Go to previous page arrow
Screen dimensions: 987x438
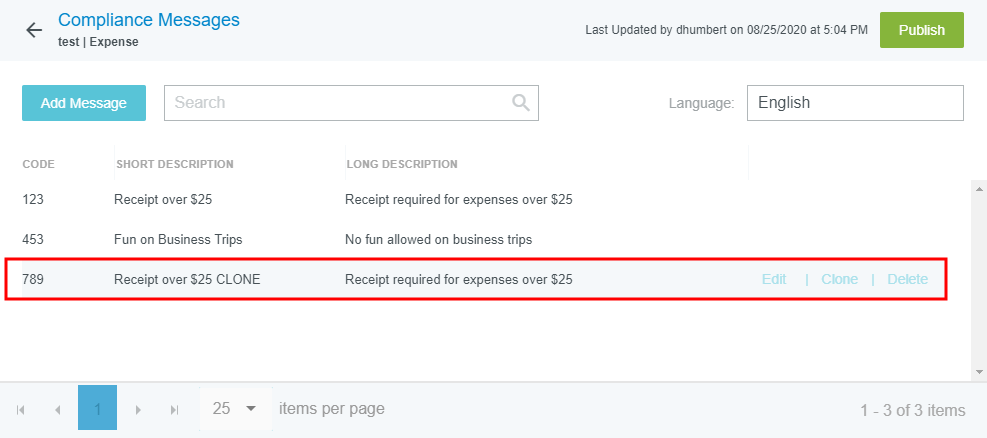tap(57, 409)
